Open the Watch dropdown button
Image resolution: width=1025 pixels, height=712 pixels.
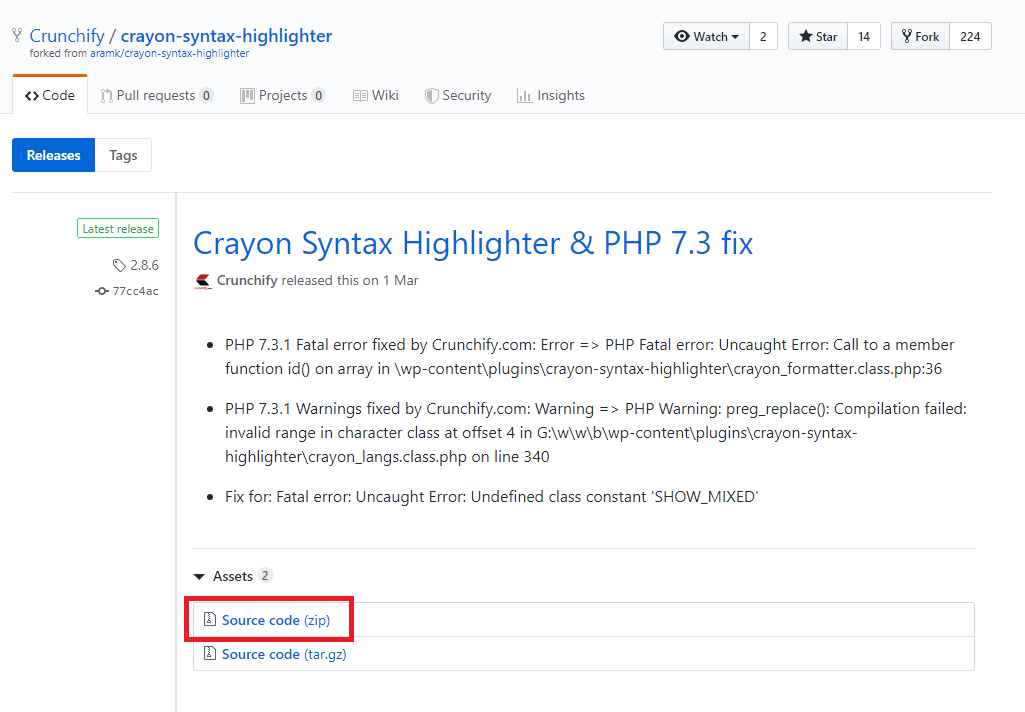pyautogui.click(x=707, y=37)
